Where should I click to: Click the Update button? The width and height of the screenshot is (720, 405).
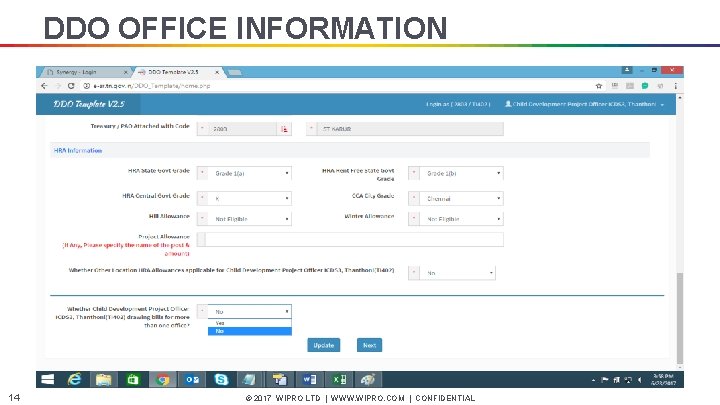(324, 345)
